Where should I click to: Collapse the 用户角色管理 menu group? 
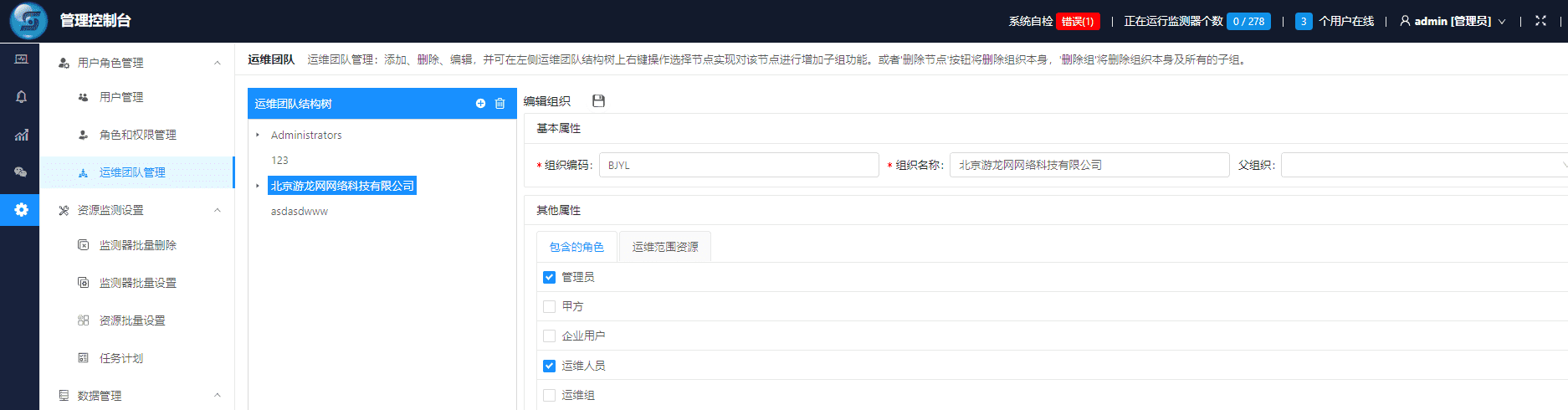coord(218,63)
